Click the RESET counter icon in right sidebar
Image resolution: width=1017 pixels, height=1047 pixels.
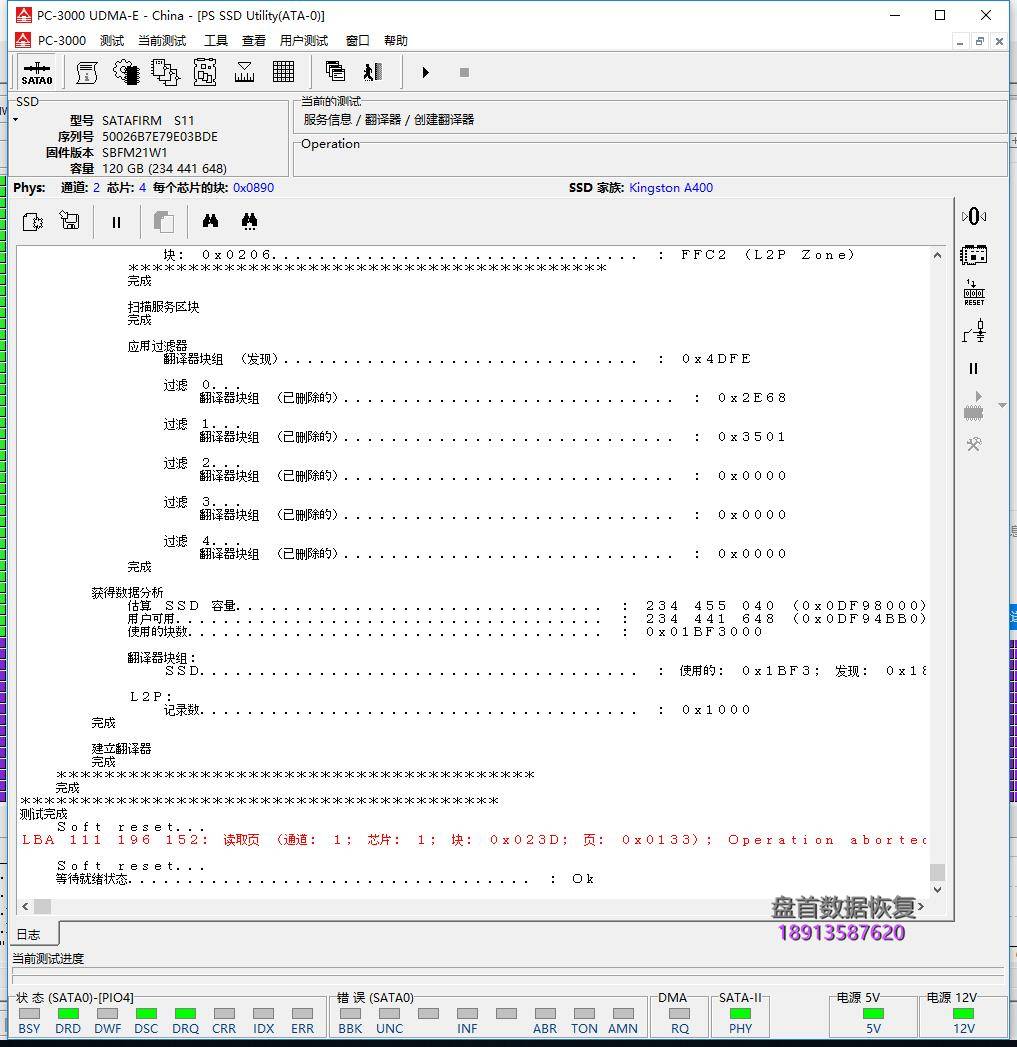tap(974, 292)
